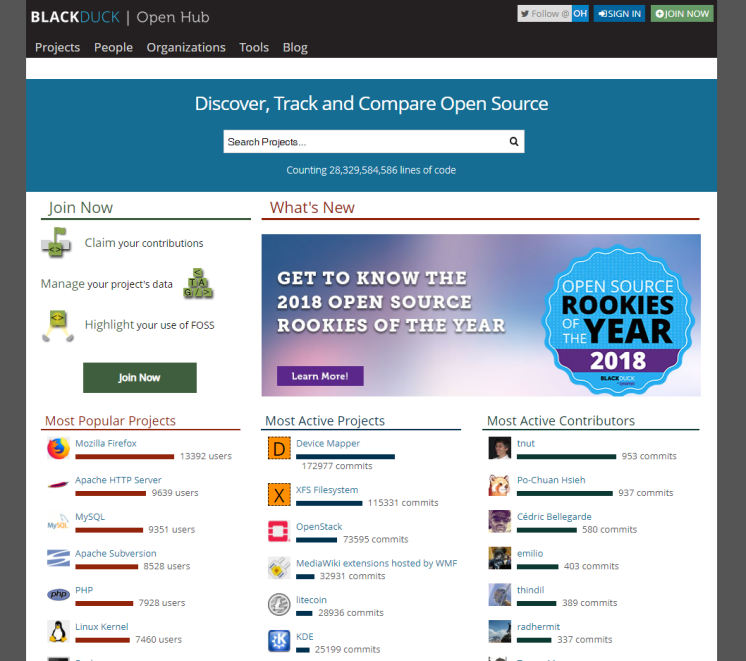
Task: Open Cédric Bellegarde's avatar picture
Action: point(500,522)
